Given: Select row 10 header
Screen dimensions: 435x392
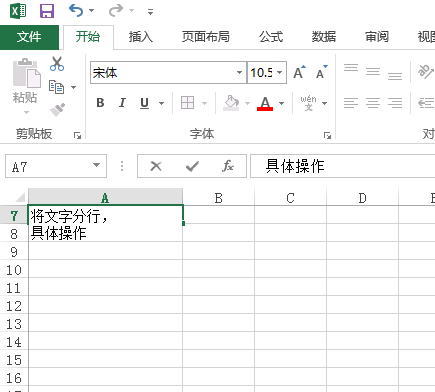Looking at the screenshot, I should pyautogui.click(x=14, y=270).
